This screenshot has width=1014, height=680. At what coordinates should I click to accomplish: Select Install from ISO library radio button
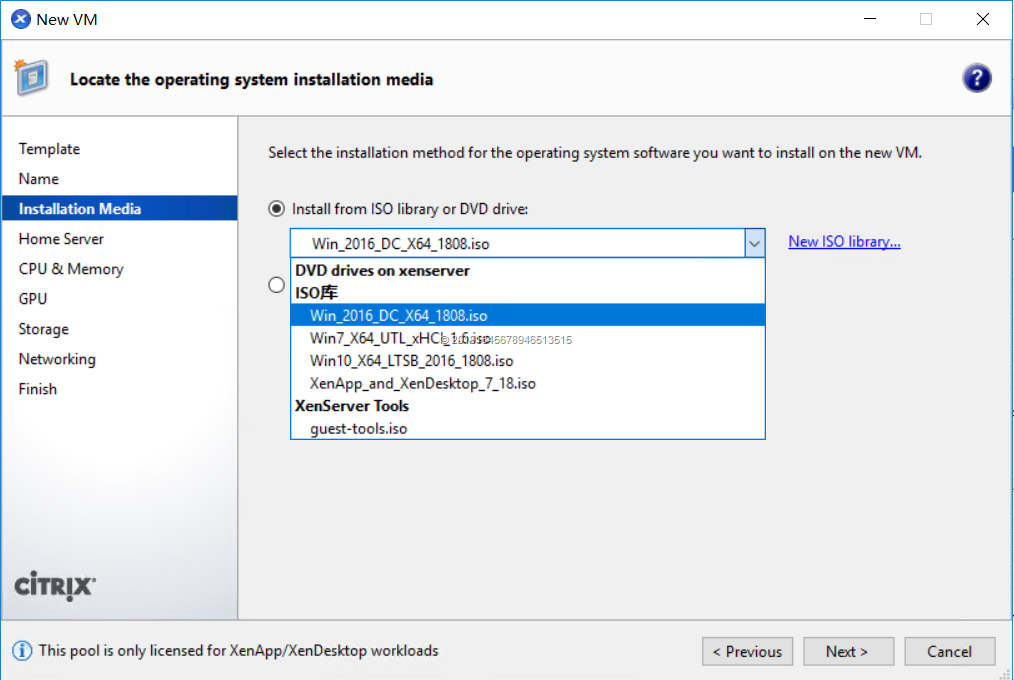click(277, 209)
